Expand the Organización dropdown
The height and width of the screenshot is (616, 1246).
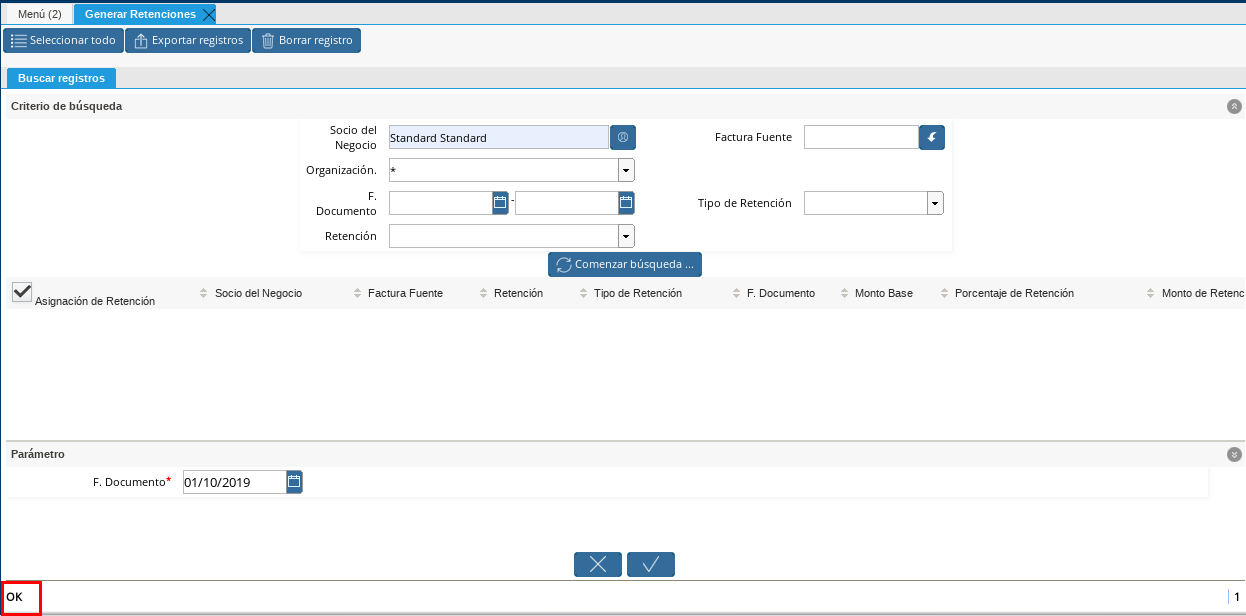pos(626,171)
